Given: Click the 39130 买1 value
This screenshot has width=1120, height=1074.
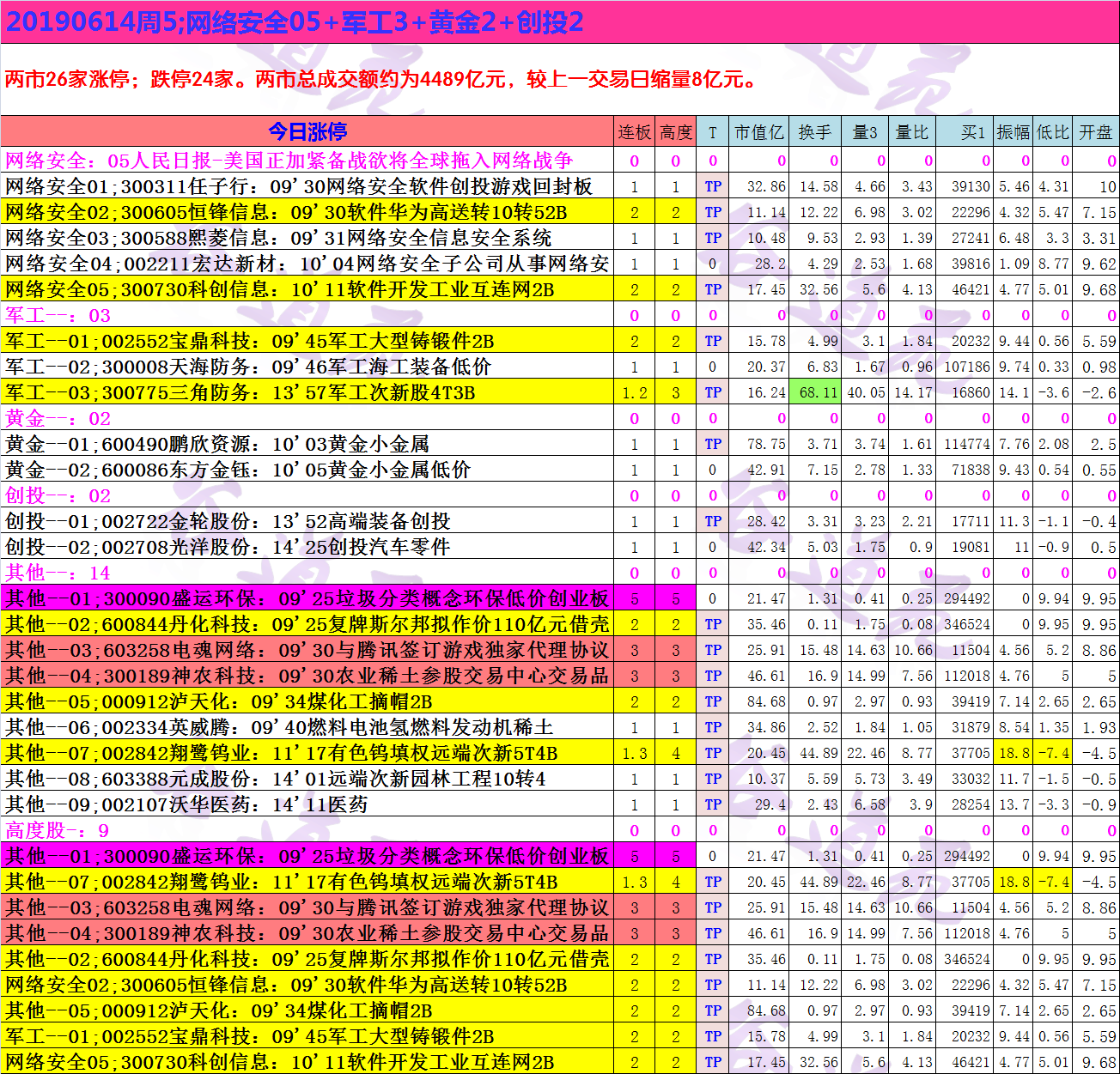Looking at the screenshot, I should point(971,186).
